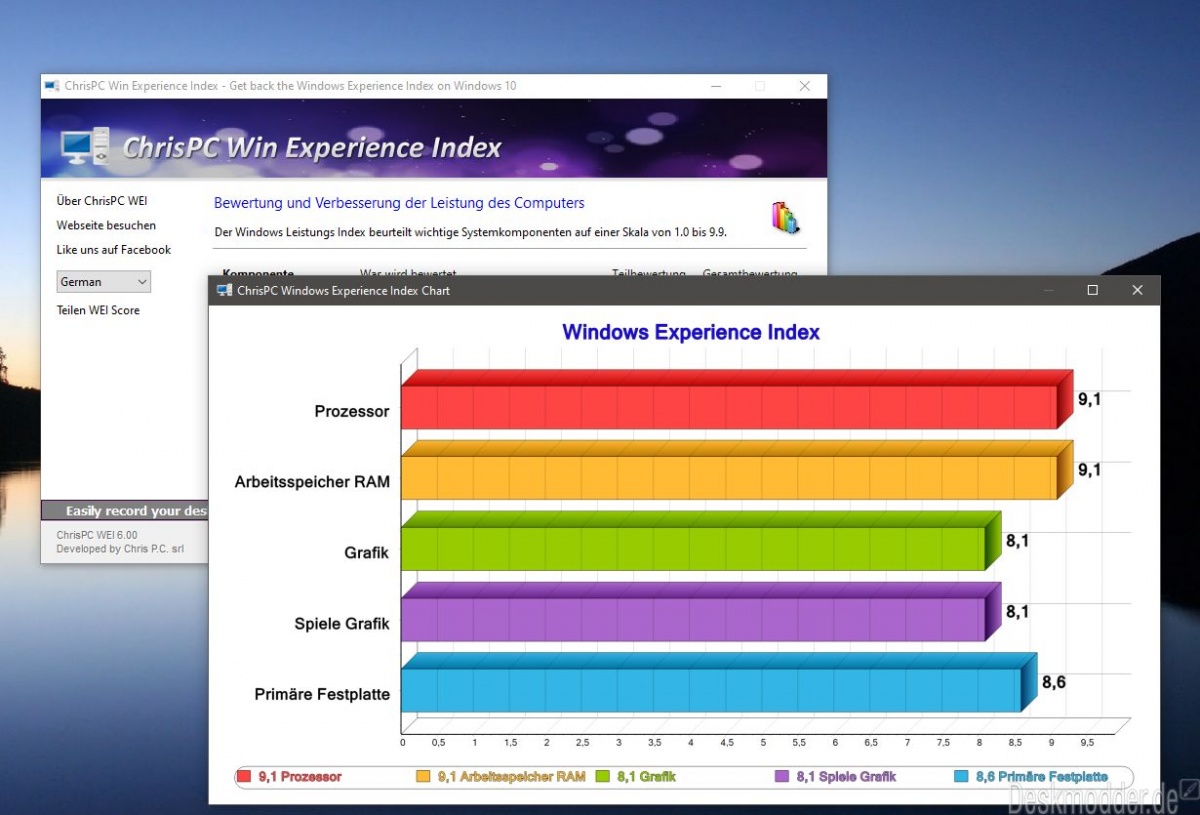Close the ChrisPC Windows Experience Index Chart window
The height and width of the screenshot is (815, 1200).
tap(1137, 290)
